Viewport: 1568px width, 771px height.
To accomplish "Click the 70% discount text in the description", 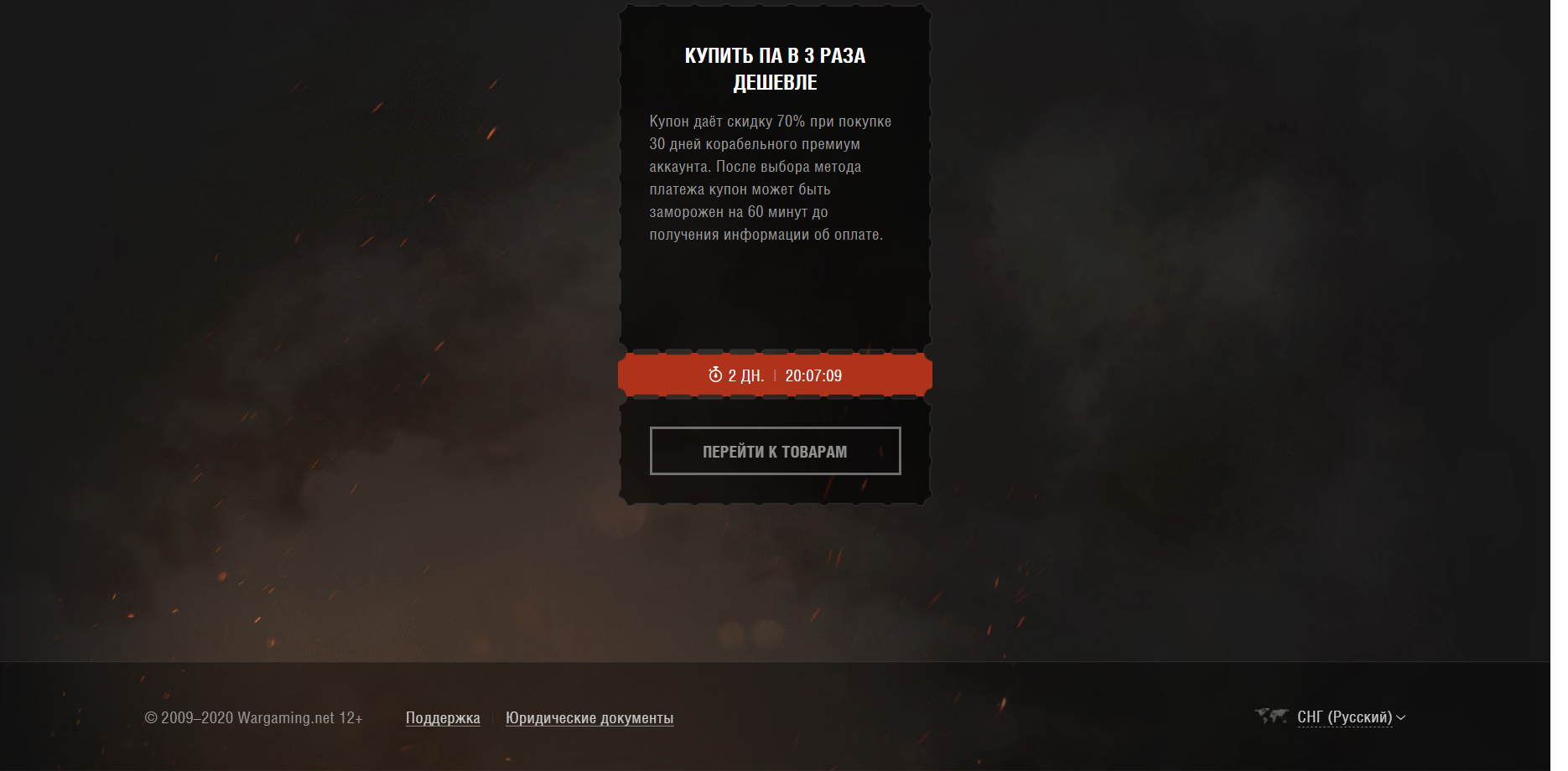I will point(791,122).
